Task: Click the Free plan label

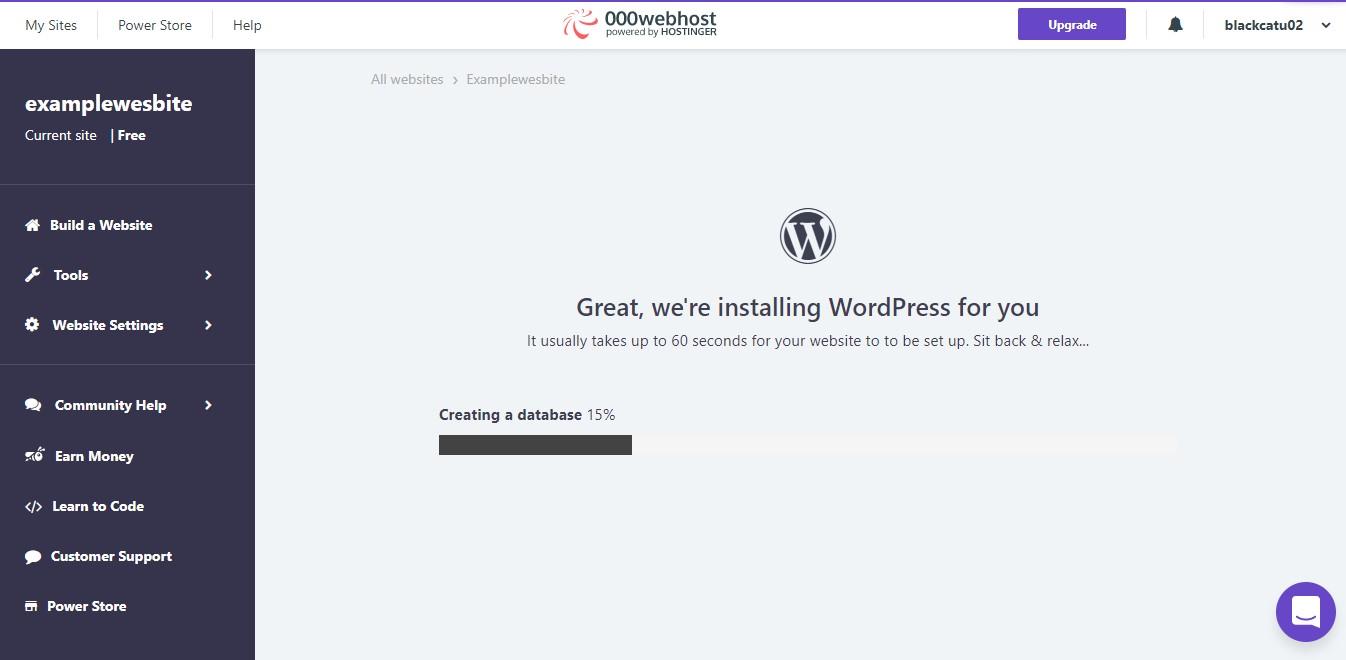Action: 132,135
